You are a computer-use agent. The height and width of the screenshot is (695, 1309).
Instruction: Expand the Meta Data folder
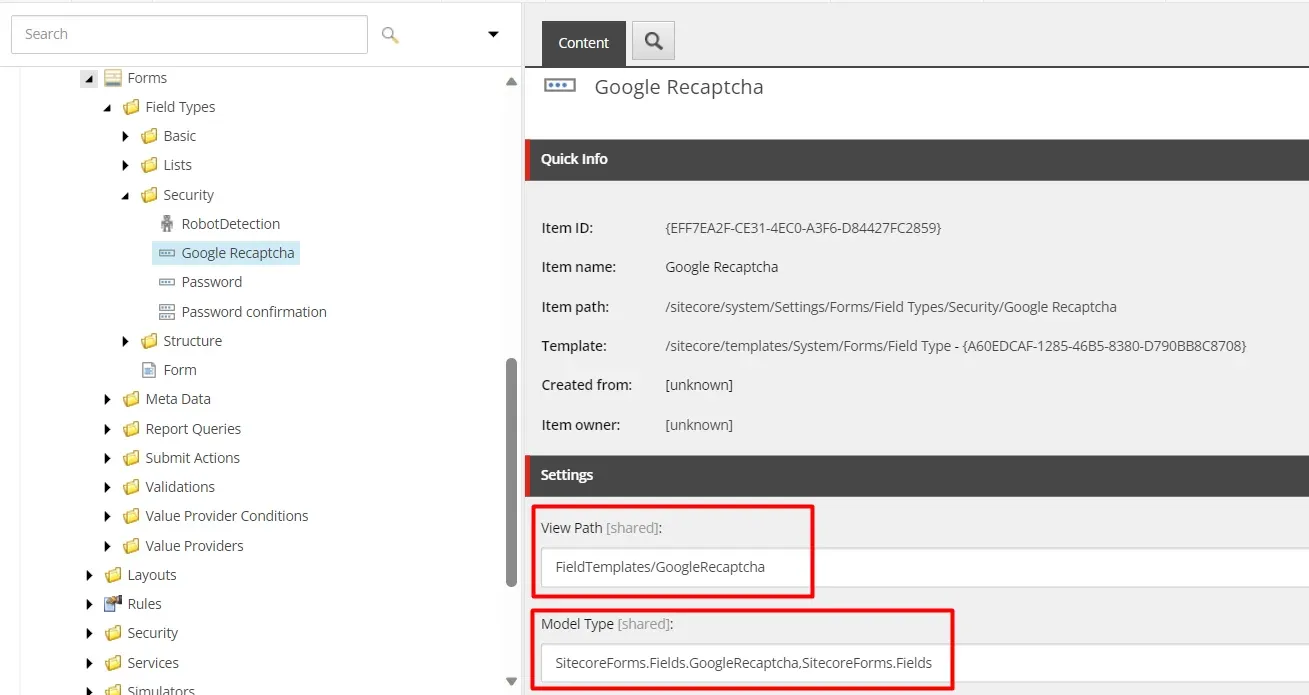(x=108, y=399)
